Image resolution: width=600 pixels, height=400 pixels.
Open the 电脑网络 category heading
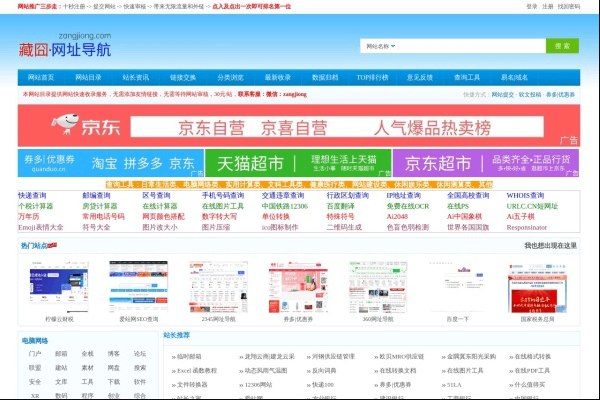(35, 341)
